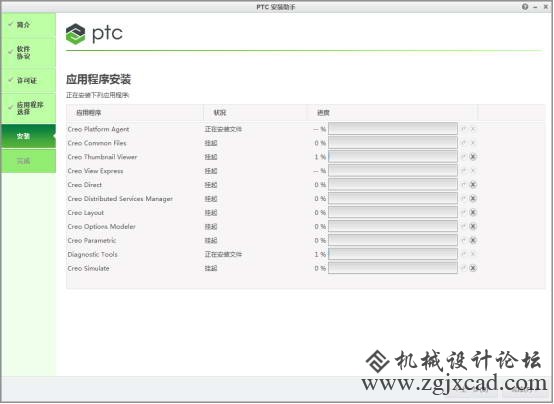Screen dimensions: 554x404
Task: Click 挂起 status link for Creo View Express
Action: point(211,171)
